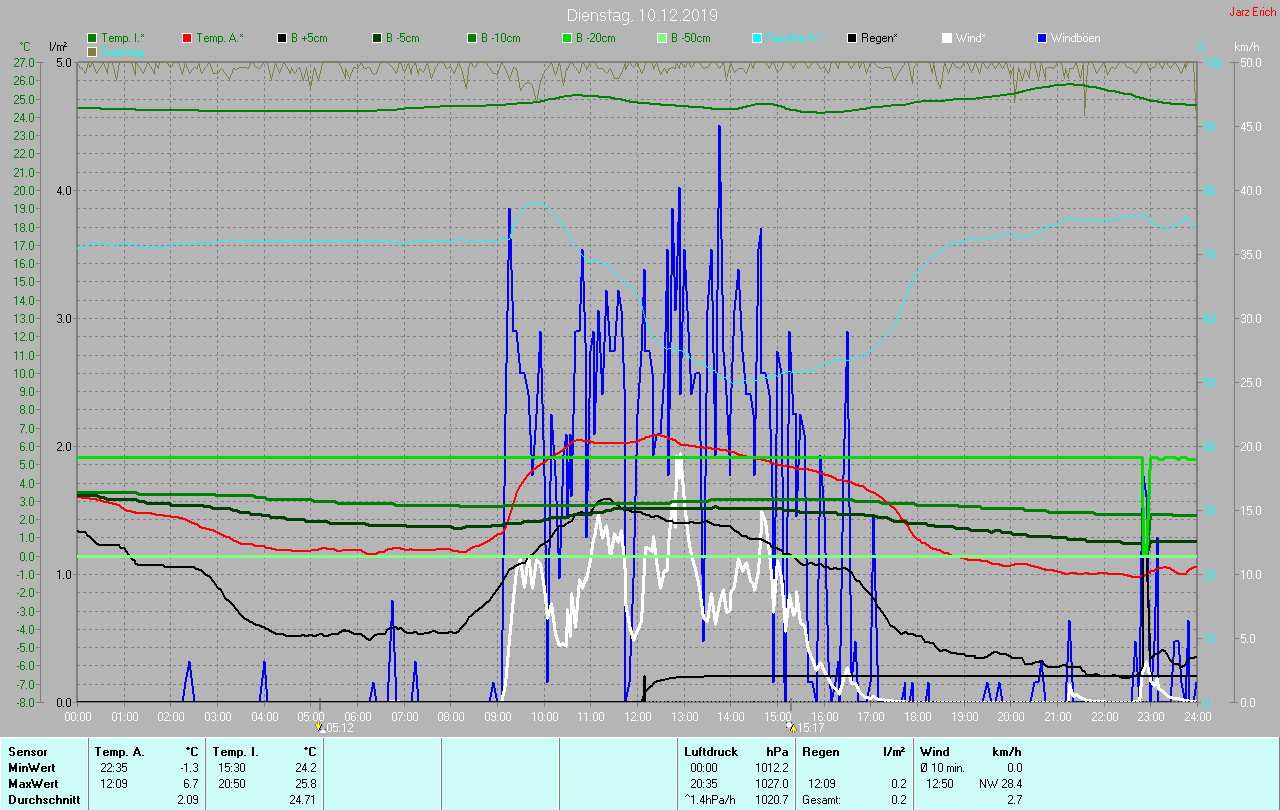This screenshot has height=810, width=1280.
Task: Select the B -50cm light green square
Action: pyautogui.click(x=662, y=38)
